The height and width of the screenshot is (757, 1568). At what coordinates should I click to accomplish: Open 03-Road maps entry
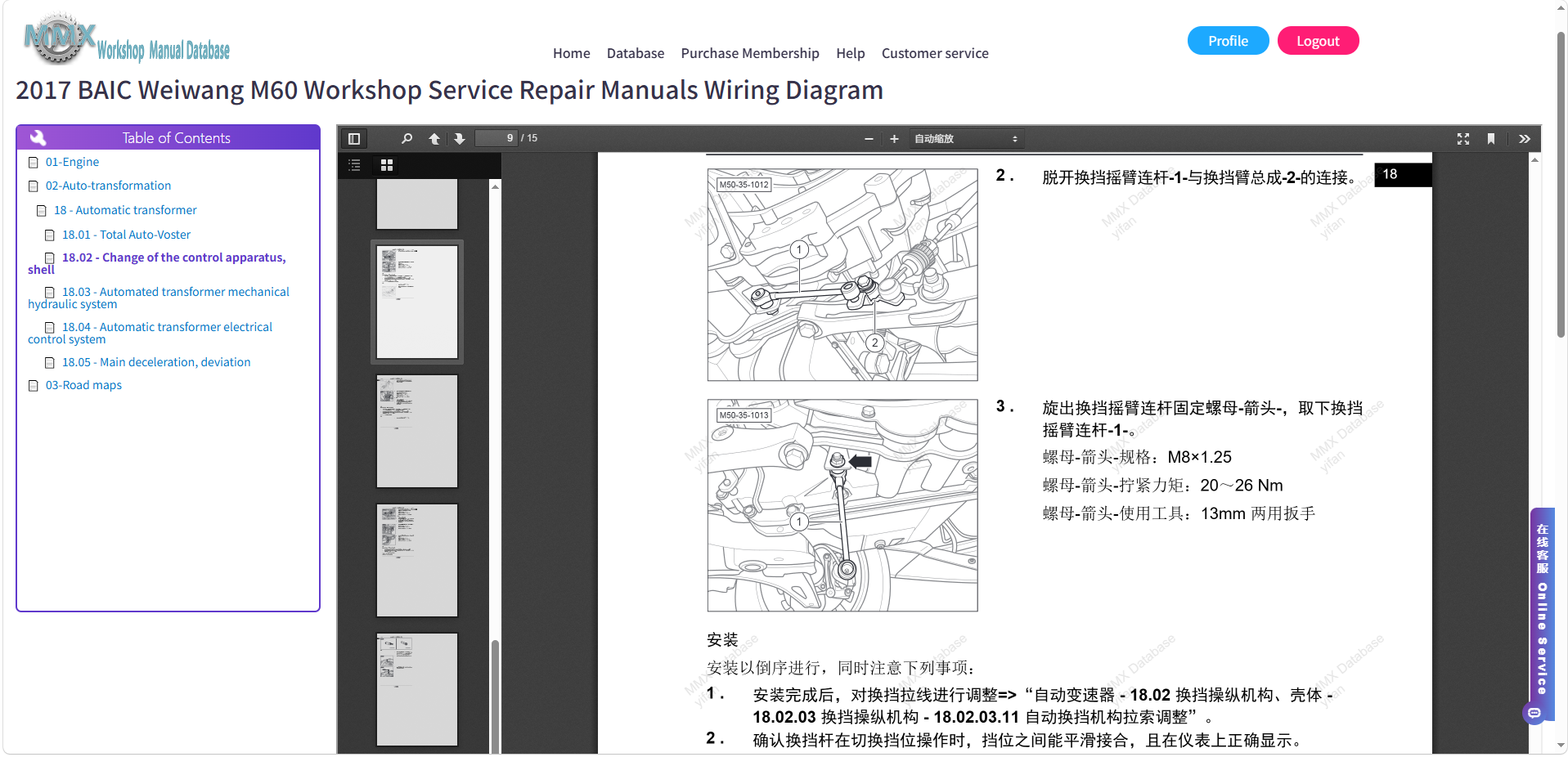(x=83, y=386)
